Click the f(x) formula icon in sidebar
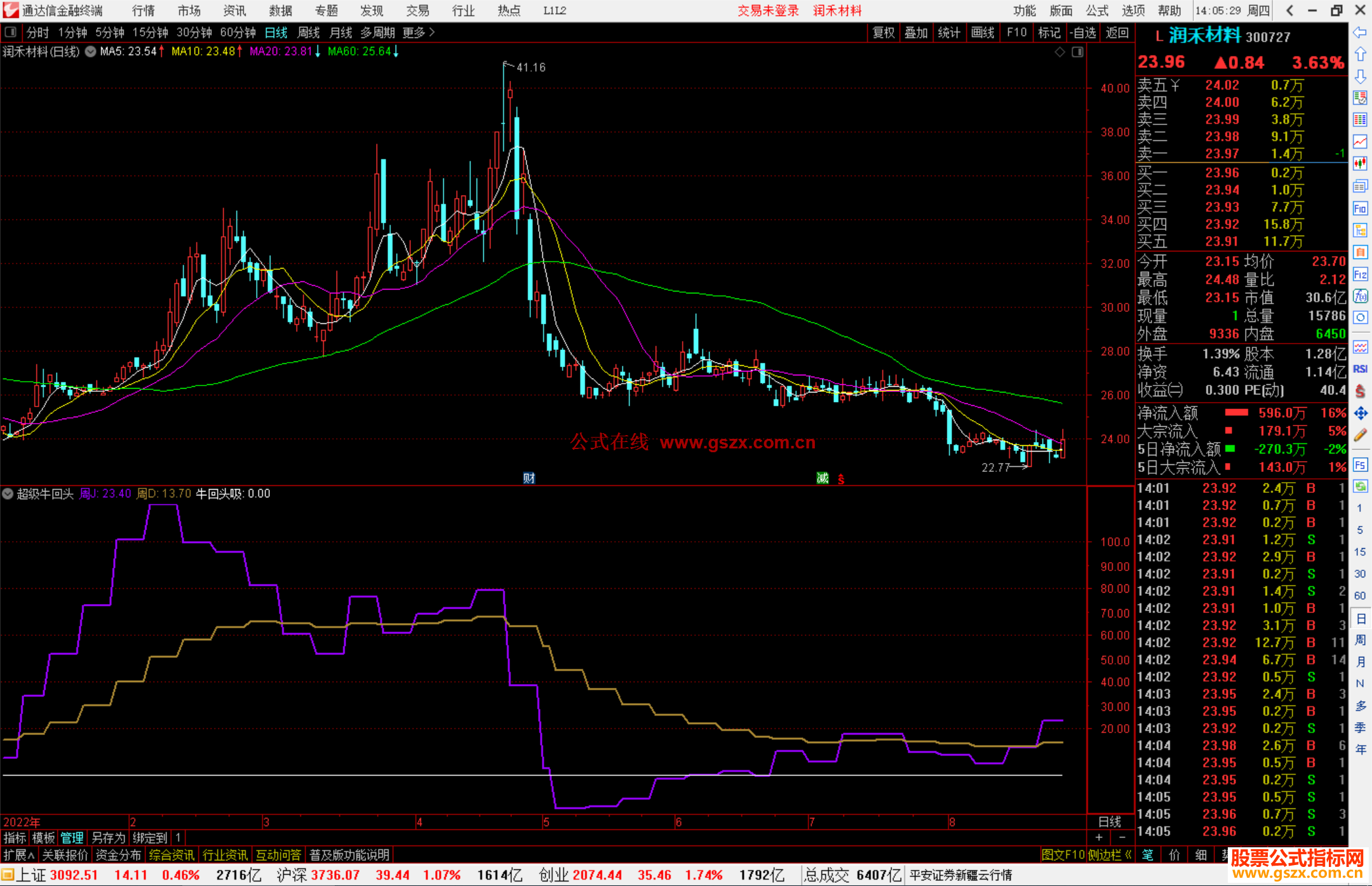Viewport: 1372px width, 886px height. (x=1360, y=296)
